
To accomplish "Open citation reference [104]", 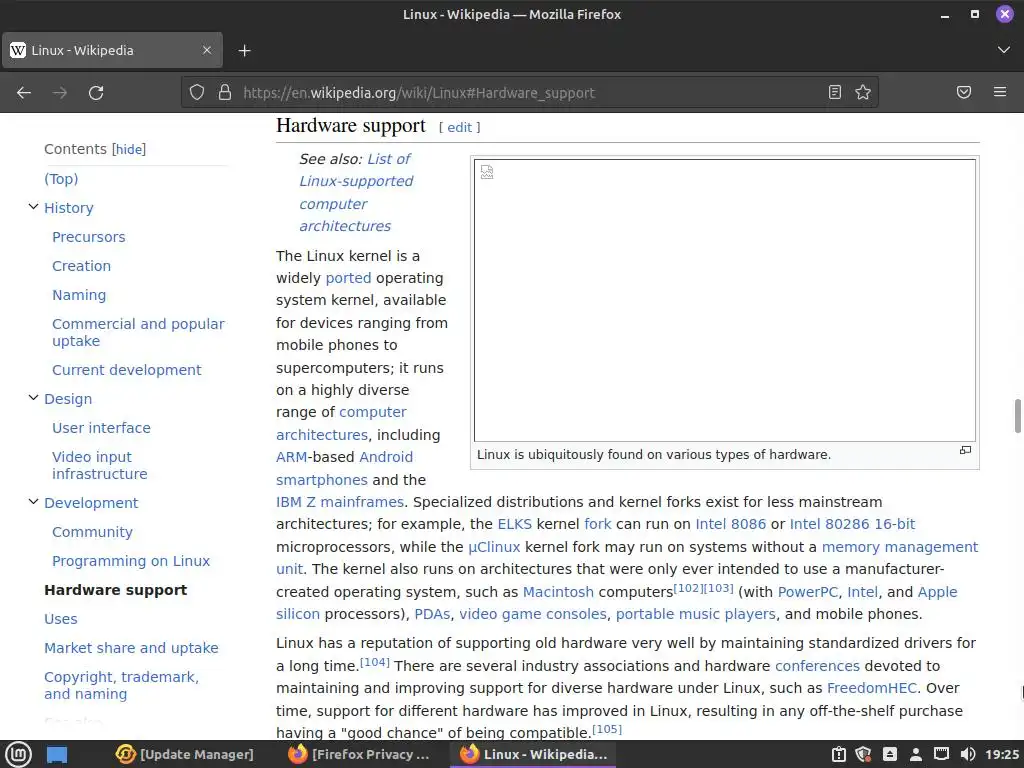I will 375,662.
